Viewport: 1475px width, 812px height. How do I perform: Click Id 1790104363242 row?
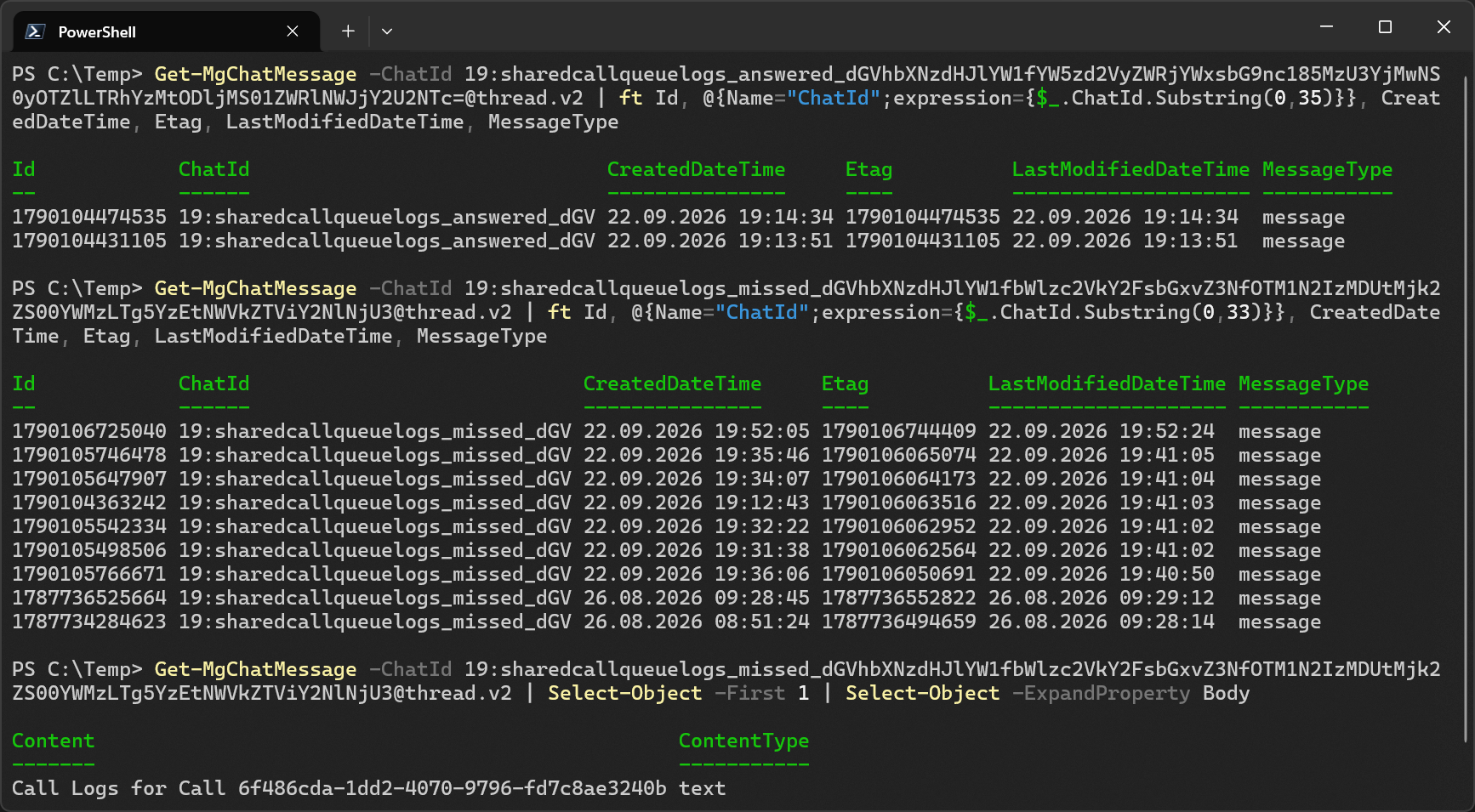[89, 503]
